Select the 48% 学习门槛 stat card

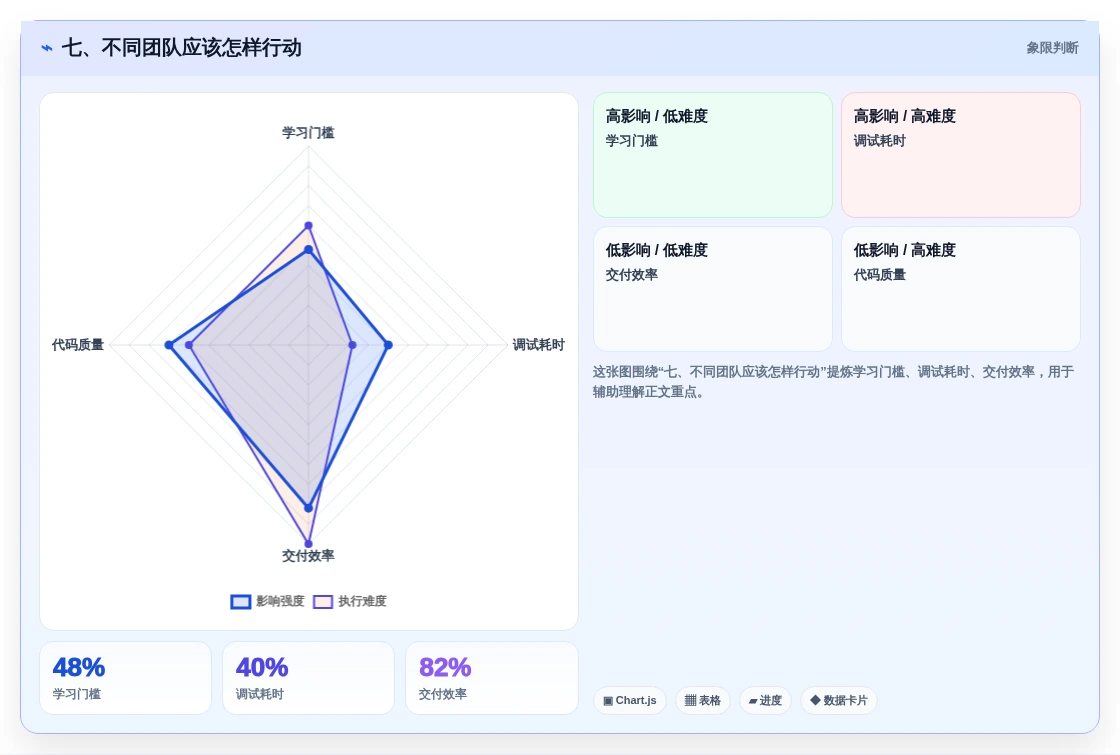(125, 678)
